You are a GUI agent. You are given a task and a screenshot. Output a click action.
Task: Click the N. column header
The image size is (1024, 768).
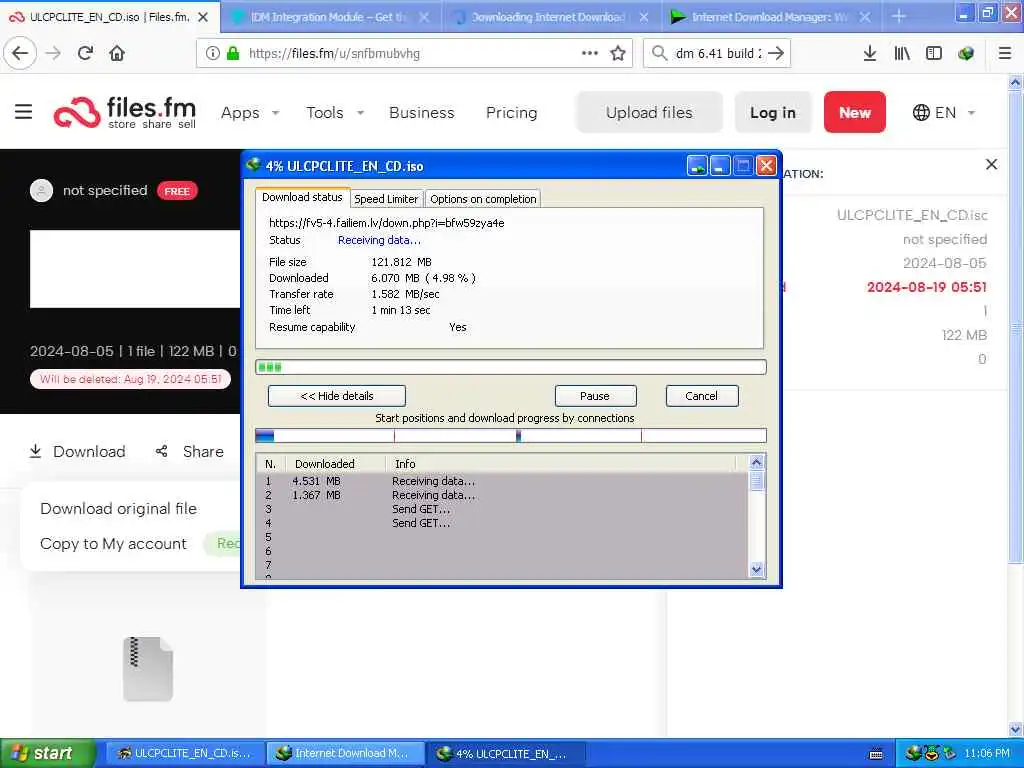click(x=270, y=464)
